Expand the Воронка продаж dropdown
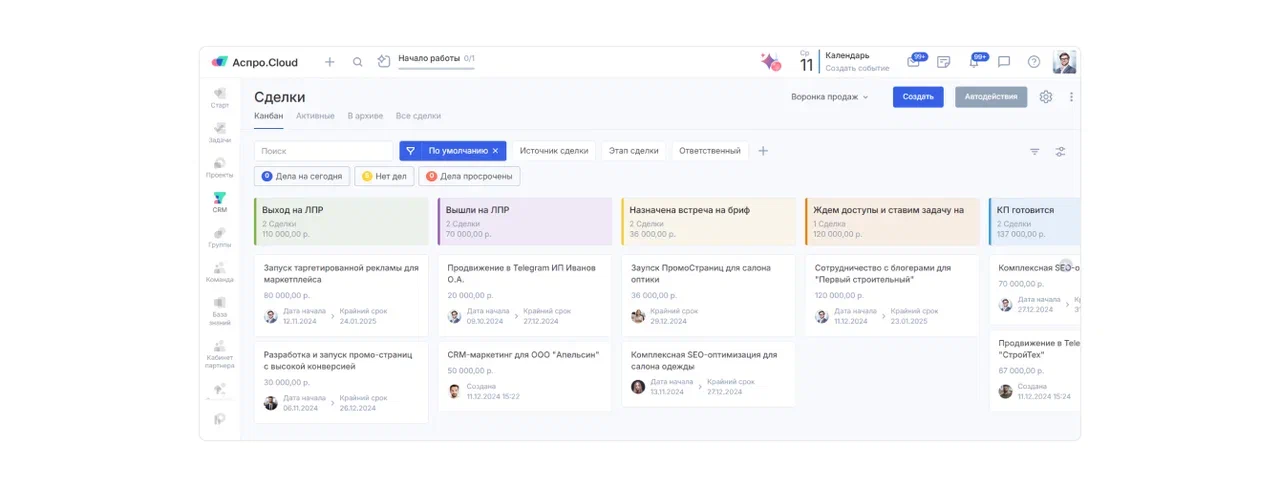The width and height of the screenshot is (1280, 487). pos(830,97)
